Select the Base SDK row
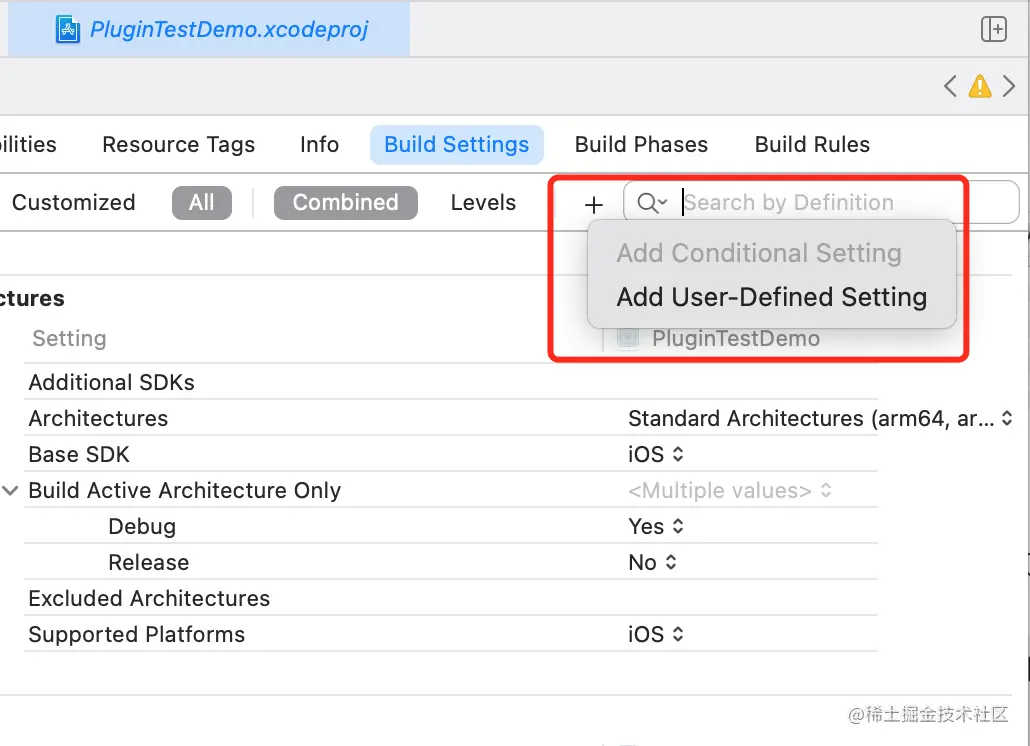Image resolution: width=1030 pixels, height=746 pixels. 451,454
